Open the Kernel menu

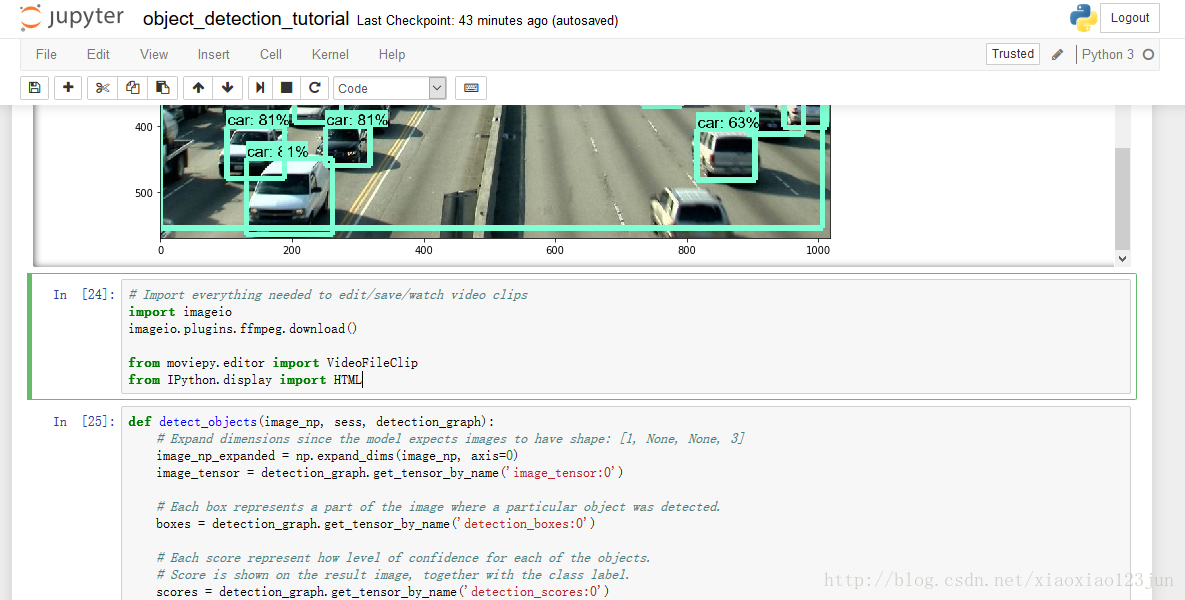click(x=330, y=54)
